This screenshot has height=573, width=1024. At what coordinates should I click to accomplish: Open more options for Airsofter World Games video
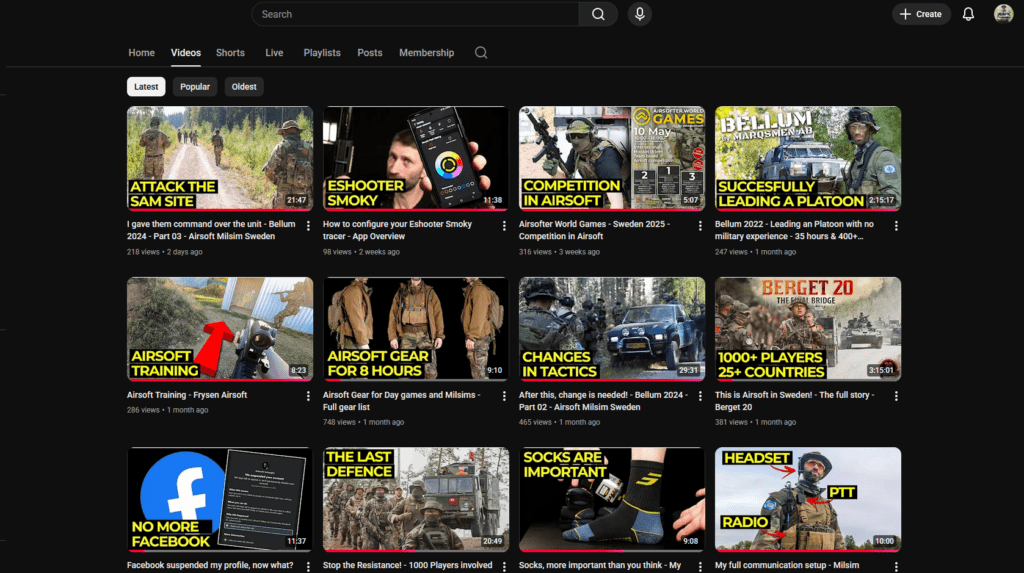click(x=700, y=226)
